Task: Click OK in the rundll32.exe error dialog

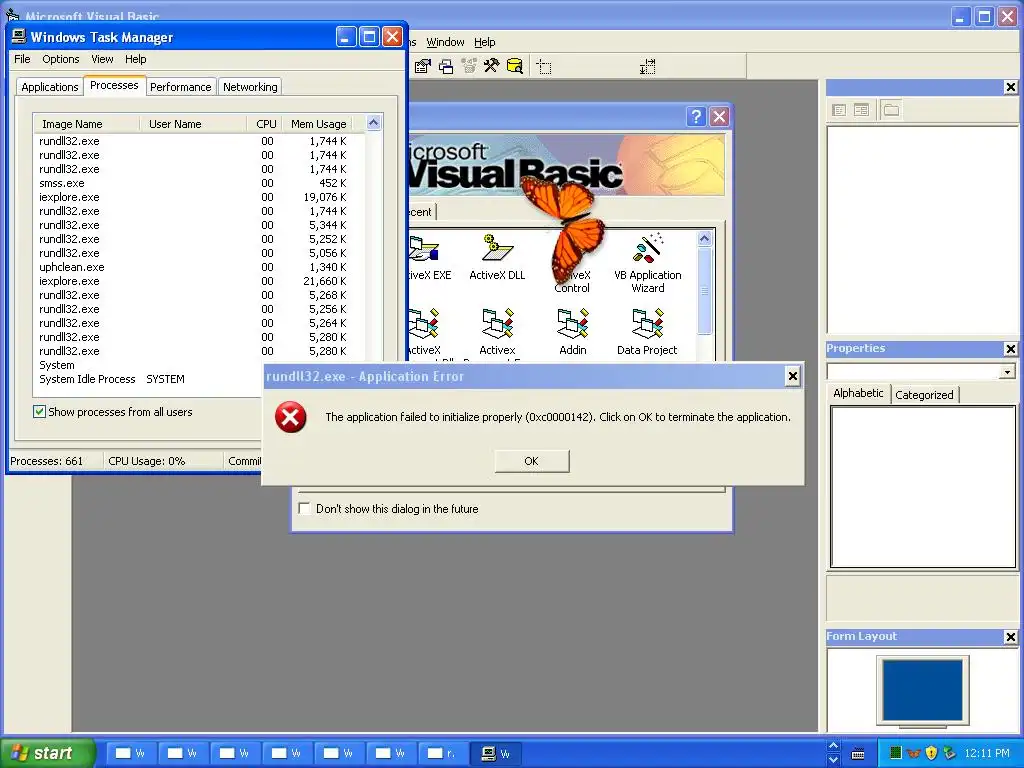Action: [x=532, y=461]
